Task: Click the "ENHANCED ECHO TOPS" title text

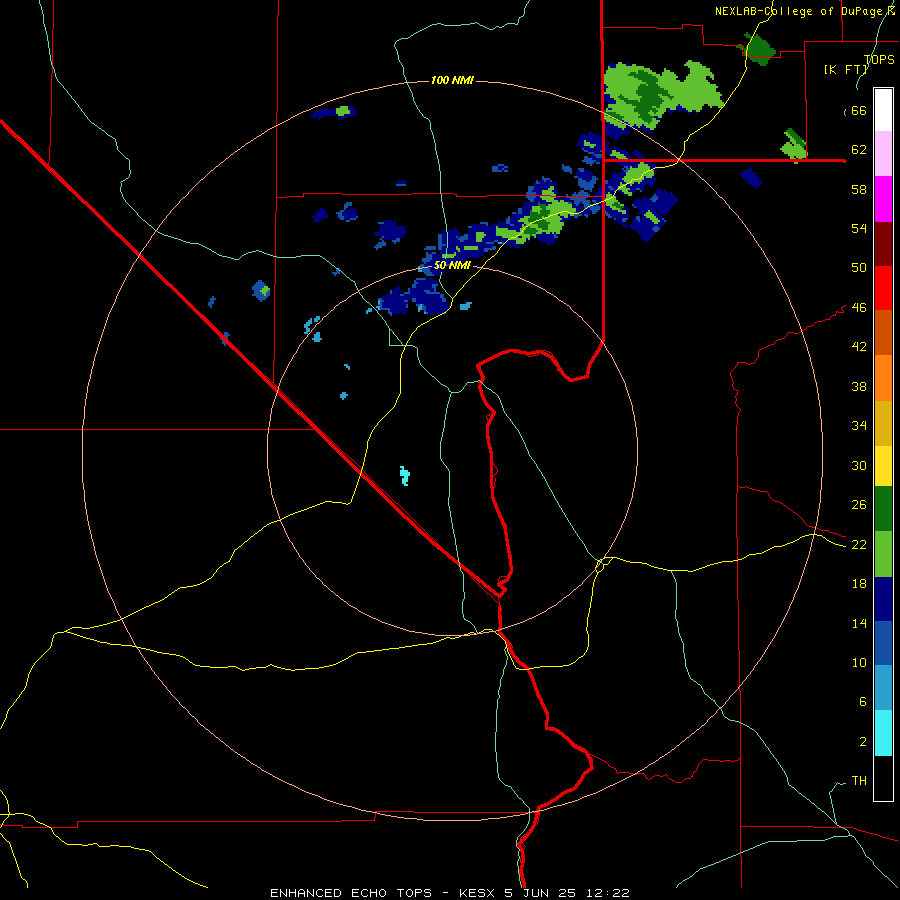Action: pyautogui.click(x=351, y=893)
